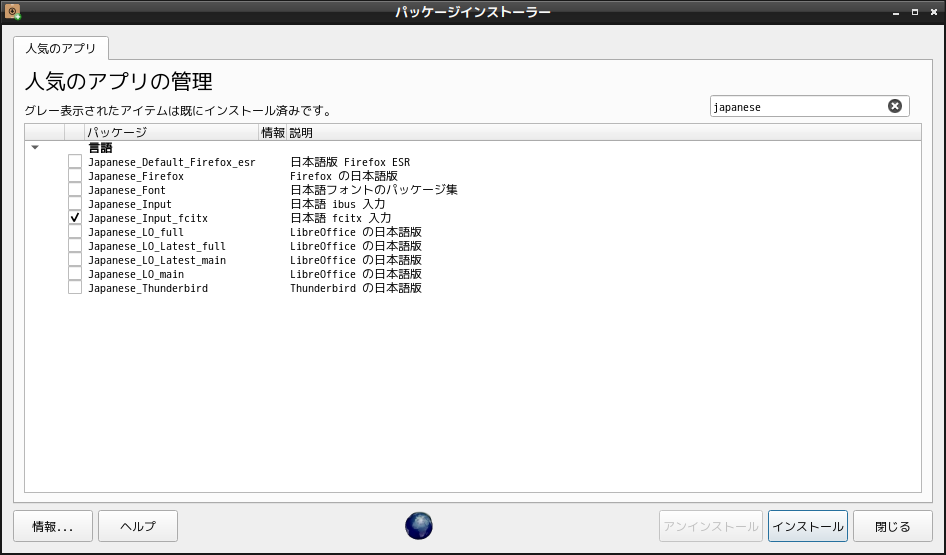
Task: Click the 情報 column header
Action: click(x=273, y=132)
